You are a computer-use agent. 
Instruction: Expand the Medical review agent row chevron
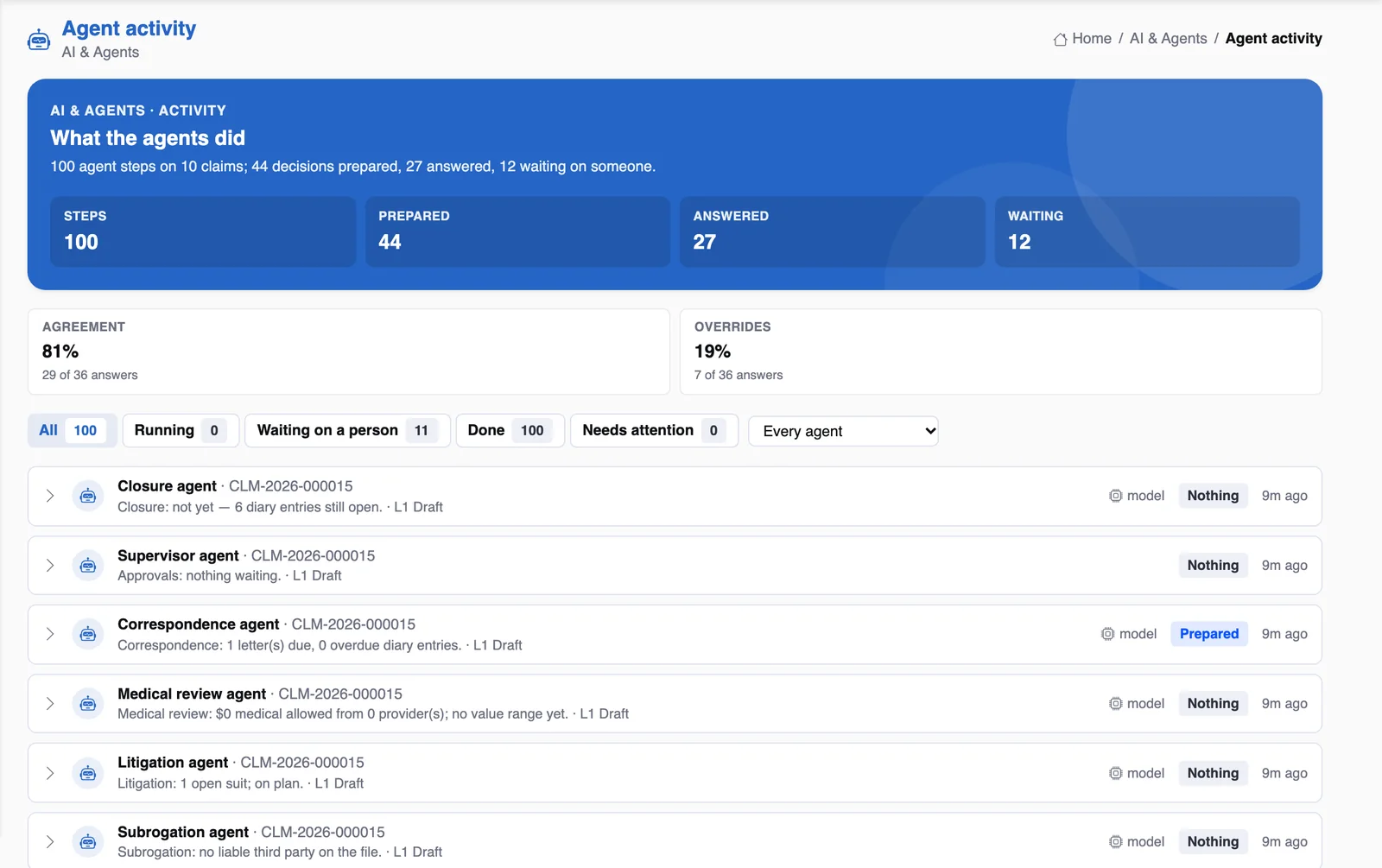pos(50,704)
